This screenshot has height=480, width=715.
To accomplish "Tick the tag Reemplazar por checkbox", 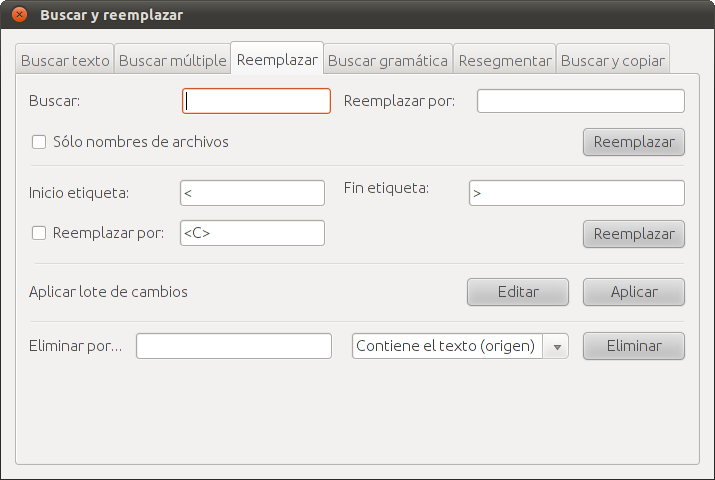I will click(x=39, y=233).
